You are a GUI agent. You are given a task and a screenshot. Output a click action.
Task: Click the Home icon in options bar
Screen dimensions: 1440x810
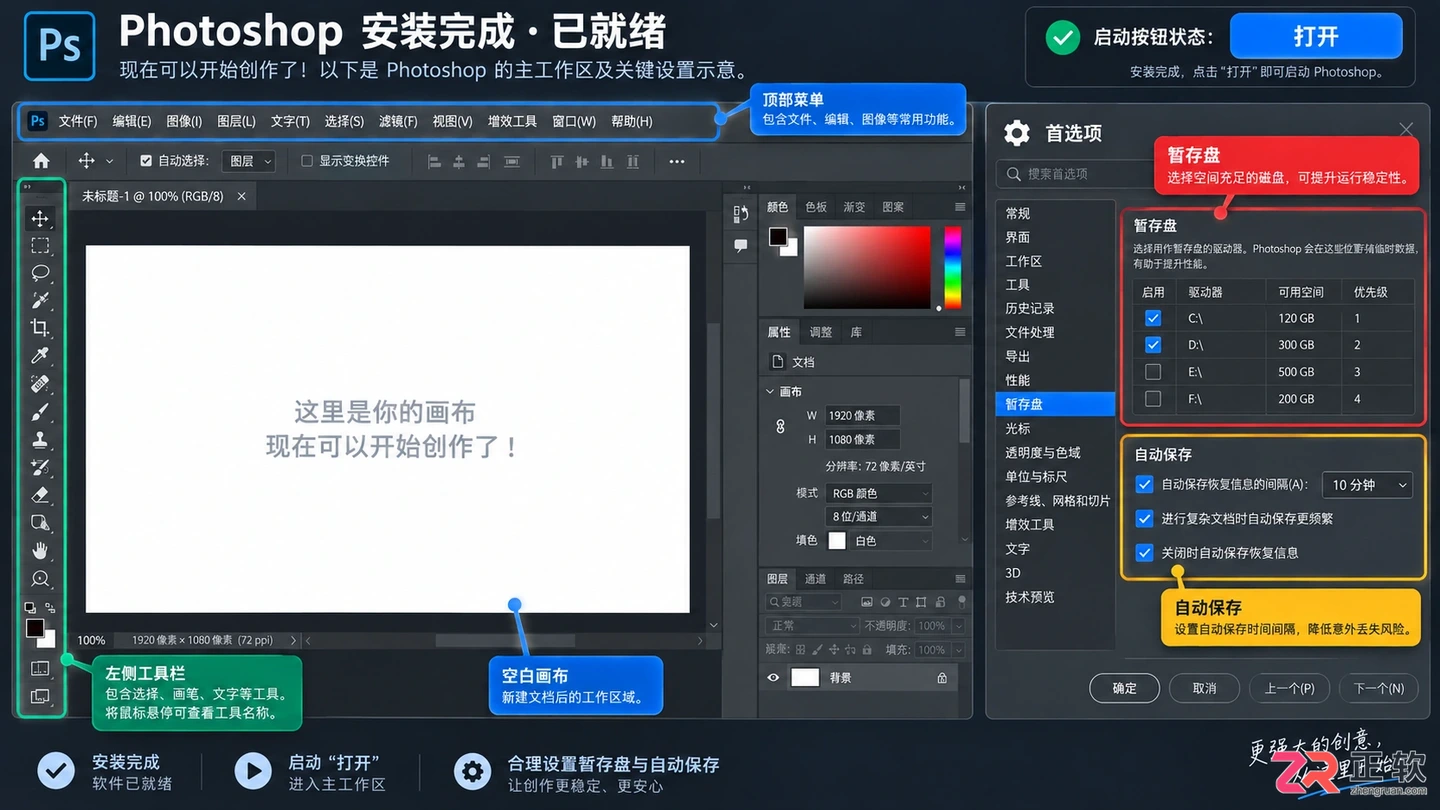click(41, 161)
